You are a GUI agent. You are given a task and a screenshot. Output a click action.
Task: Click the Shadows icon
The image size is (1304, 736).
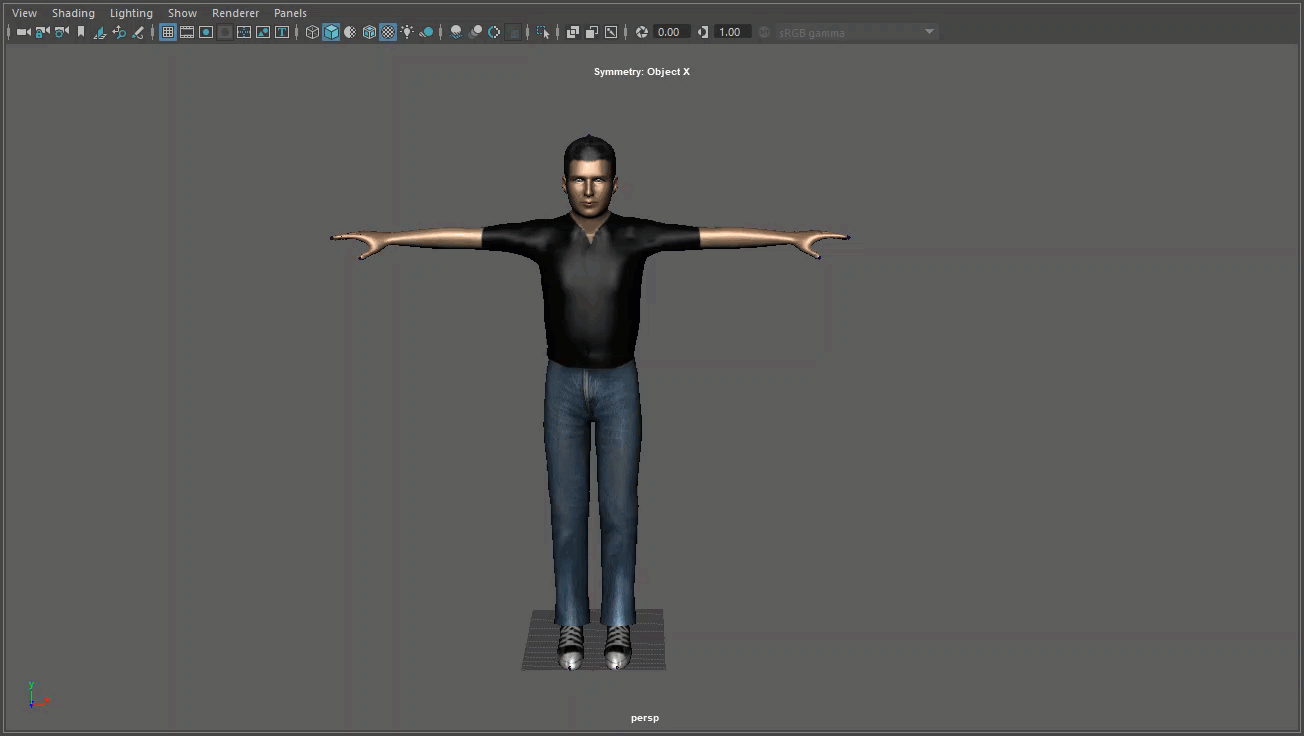click(426, 32)
